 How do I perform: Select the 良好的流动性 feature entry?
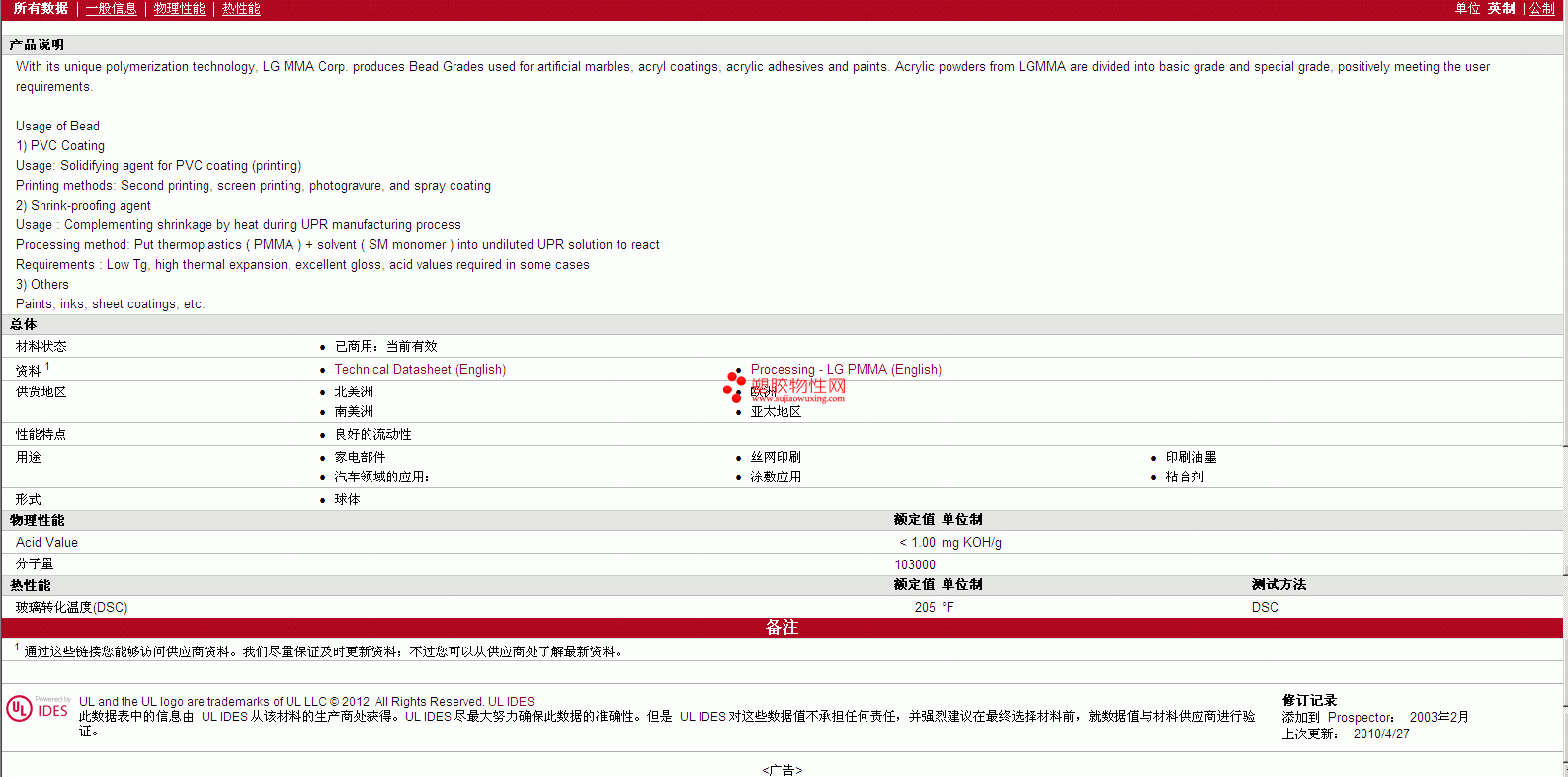click(x=372, y=435)
